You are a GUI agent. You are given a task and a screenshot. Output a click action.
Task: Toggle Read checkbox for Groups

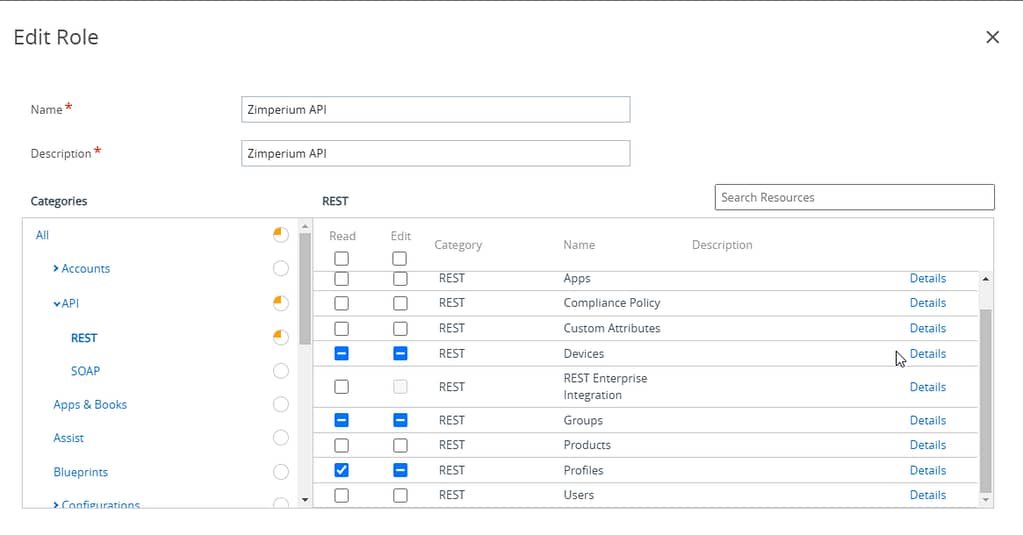pos(341,420)
